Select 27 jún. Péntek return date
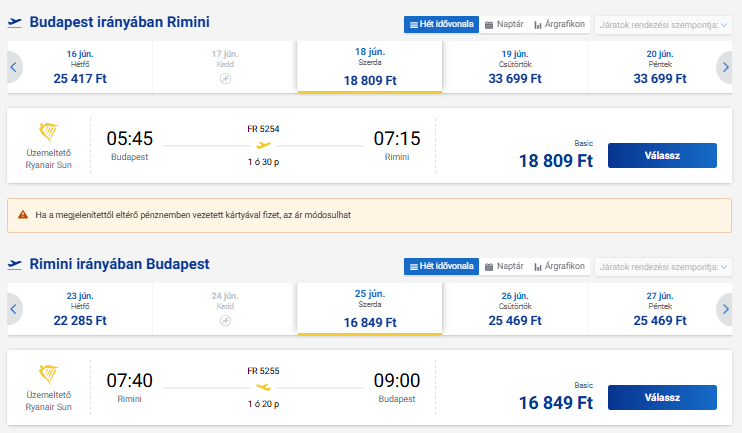Image resolution: width=742 pixels, height=433 pixels. click(660, 309)
